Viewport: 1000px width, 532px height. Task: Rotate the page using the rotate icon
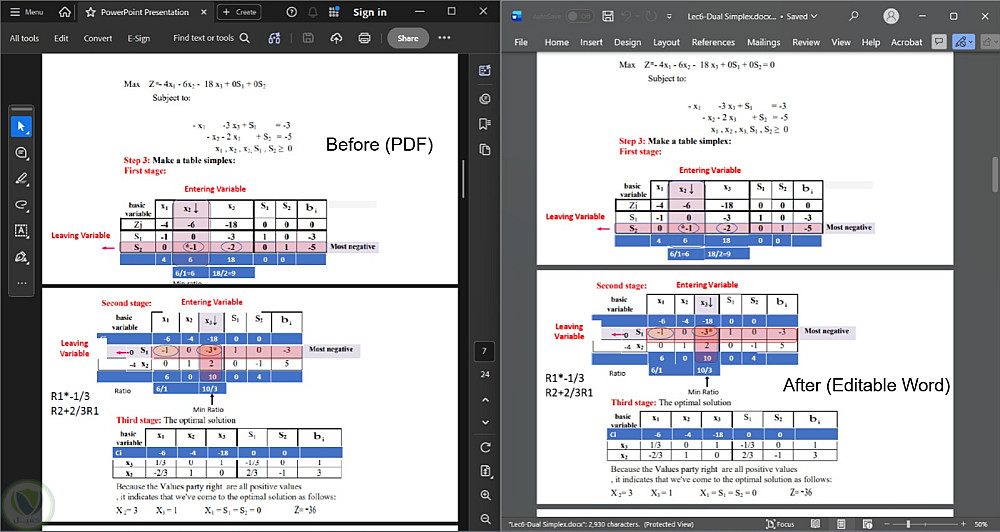[485, 446]
